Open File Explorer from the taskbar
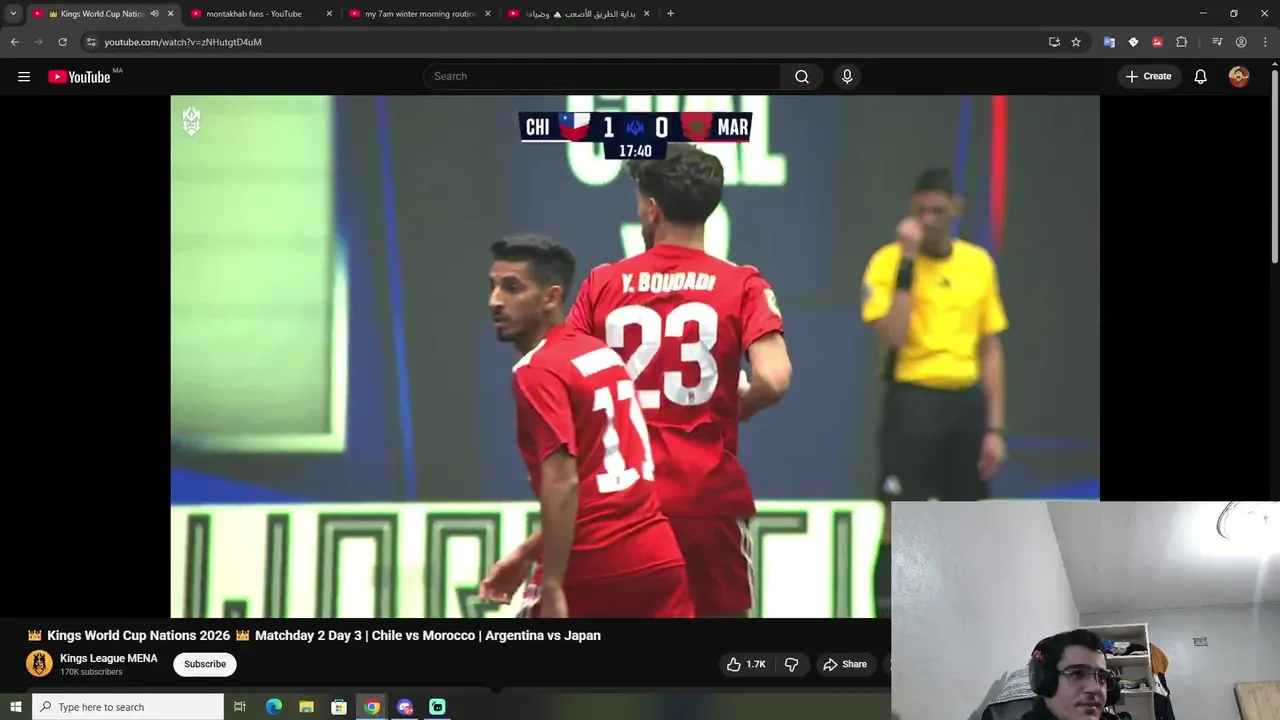Image resolution: width=1280 pixels, height=720 pixels. click(x=306, y=707)
